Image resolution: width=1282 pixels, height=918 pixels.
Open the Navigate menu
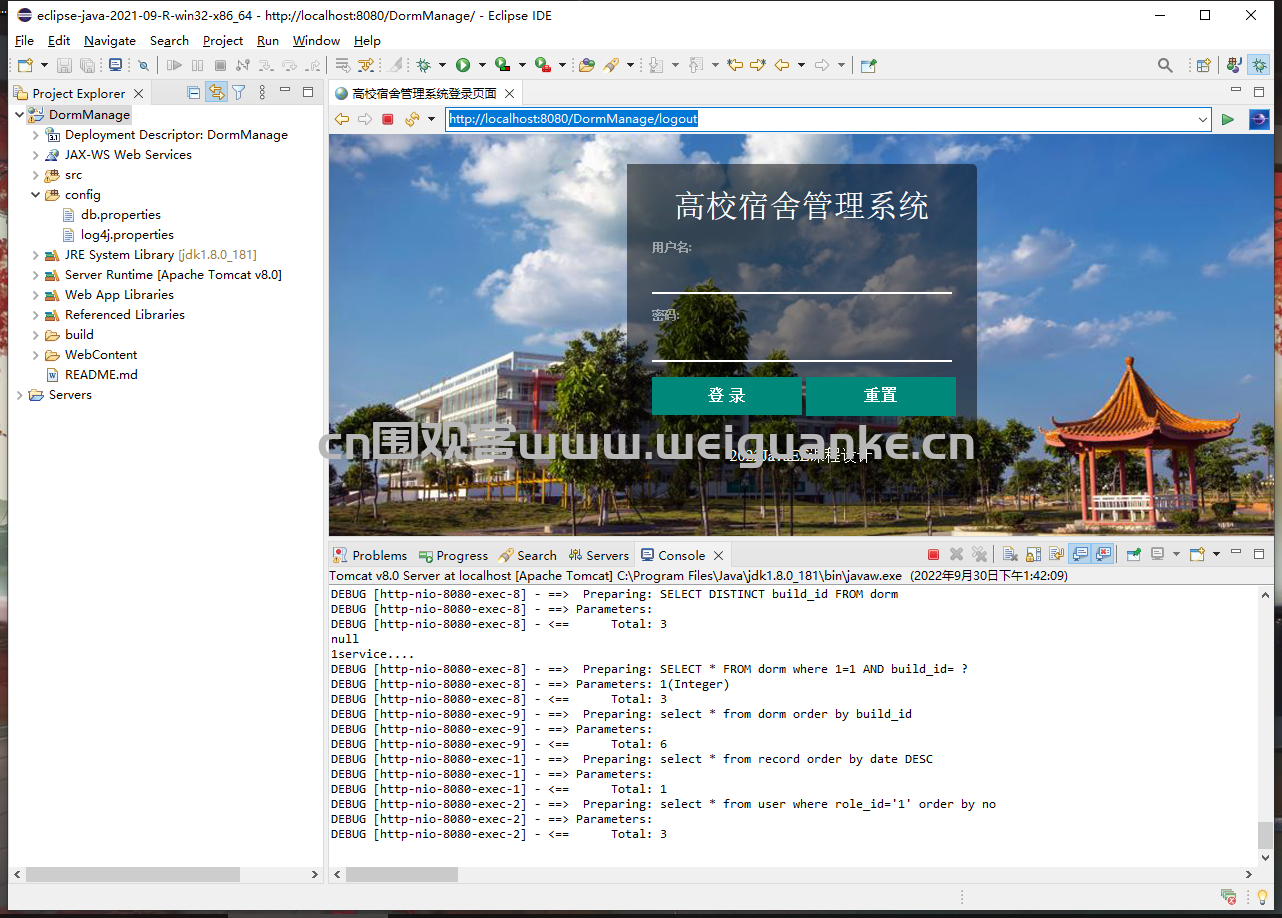110,41
